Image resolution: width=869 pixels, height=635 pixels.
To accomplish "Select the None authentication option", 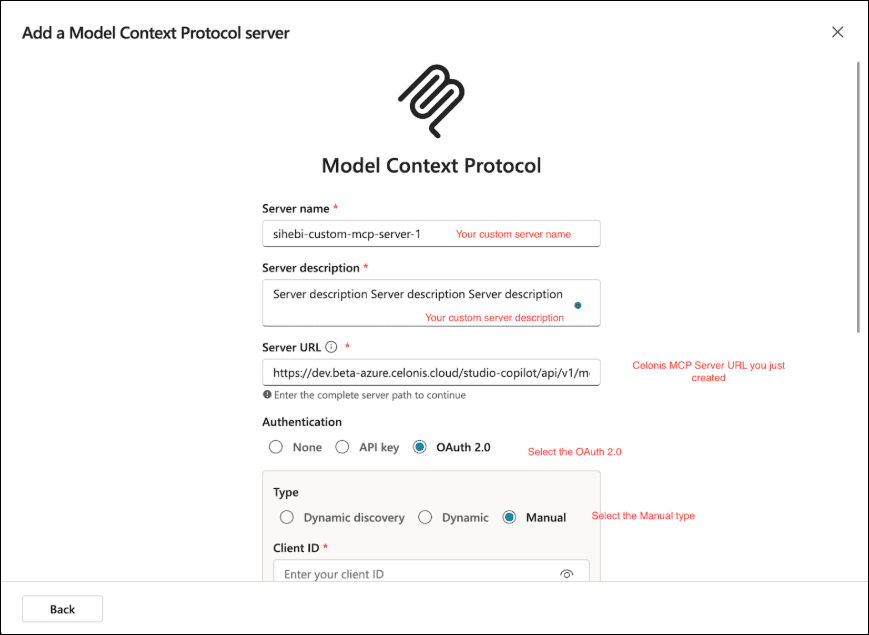I will click(x=274, y=446).
